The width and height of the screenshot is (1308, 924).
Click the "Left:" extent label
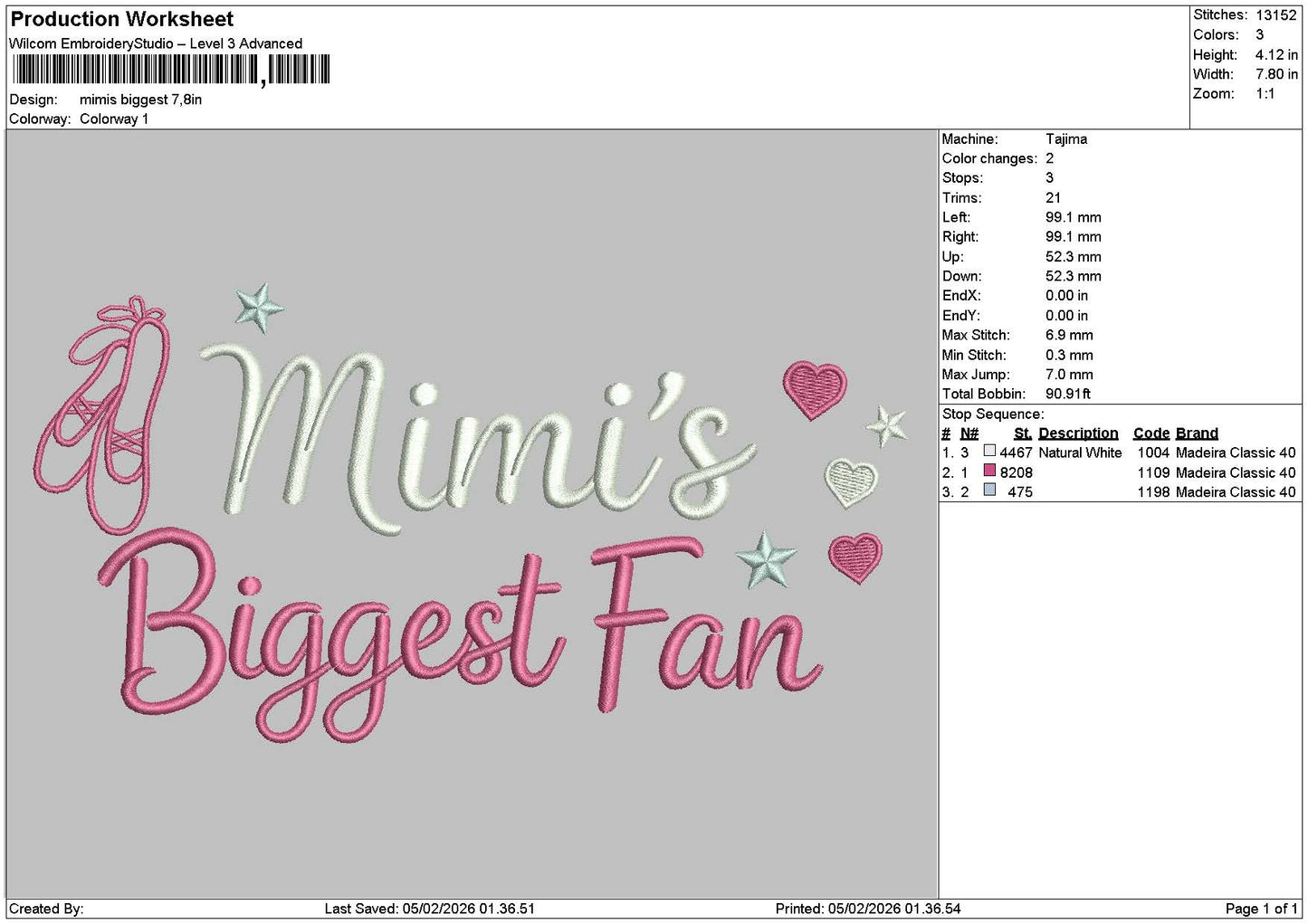pyautogui.click(x=956, y=217)
